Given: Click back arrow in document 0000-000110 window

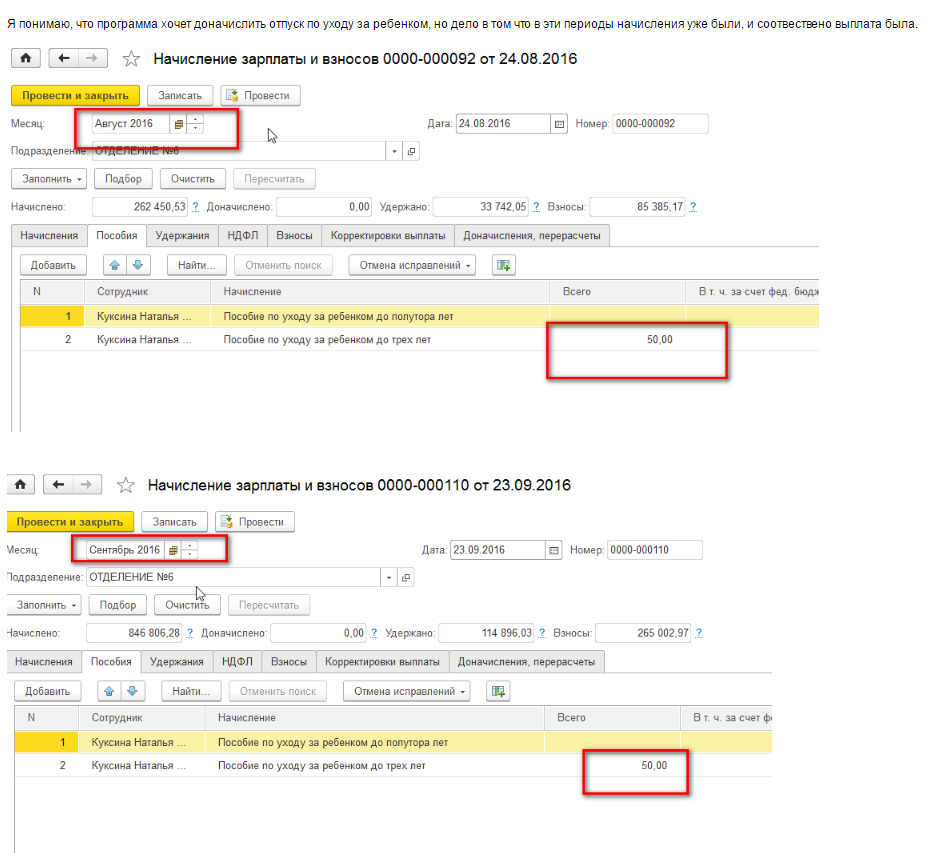Looking at the screenshot, I should click(x=59, y=485).
